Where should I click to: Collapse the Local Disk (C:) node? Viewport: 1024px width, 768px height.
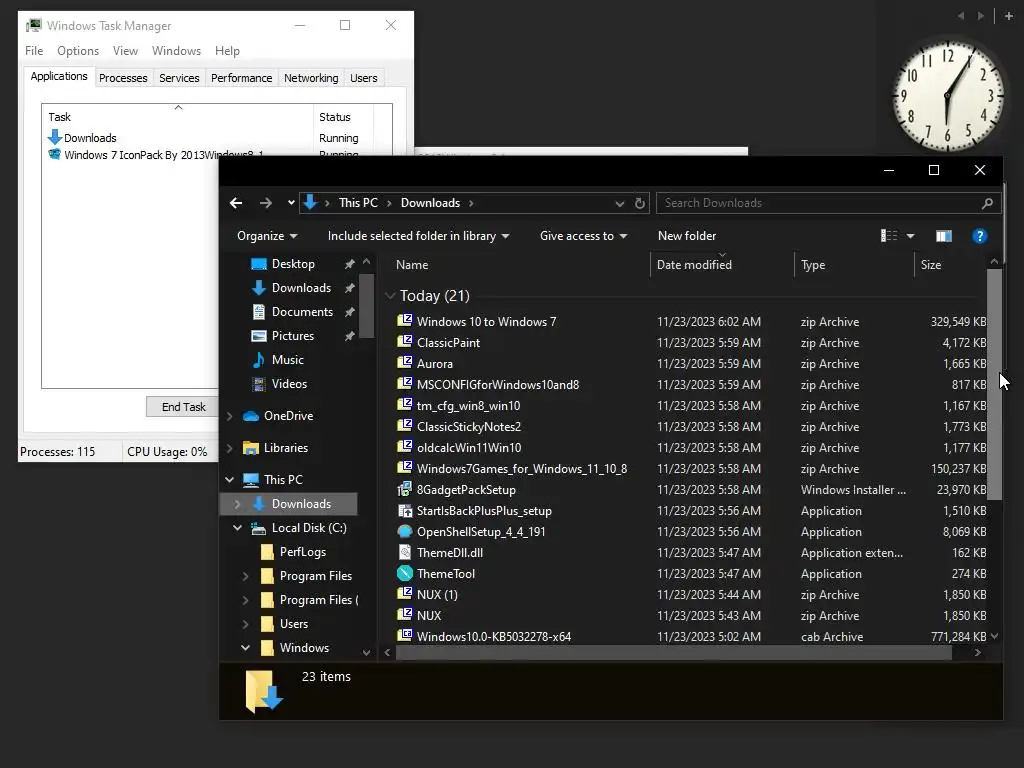pos(237,528)
